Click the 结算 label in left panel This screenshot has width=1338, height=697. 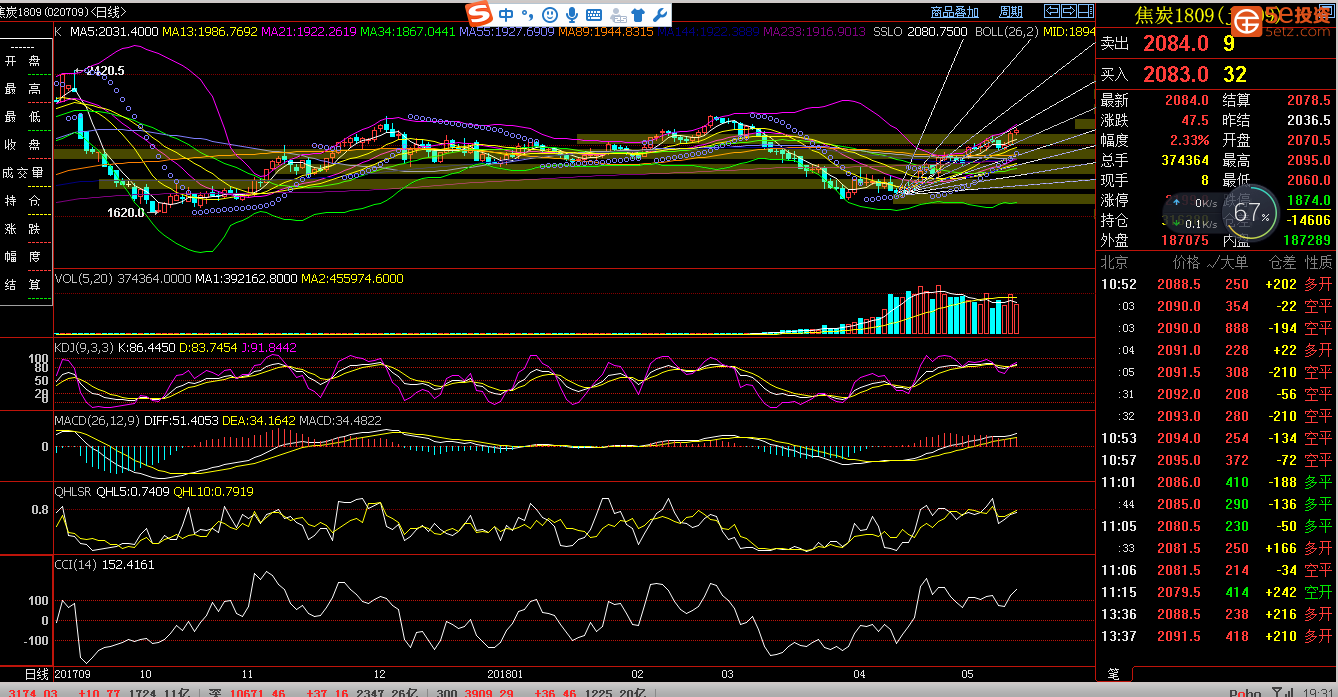[x=24, y=285]
